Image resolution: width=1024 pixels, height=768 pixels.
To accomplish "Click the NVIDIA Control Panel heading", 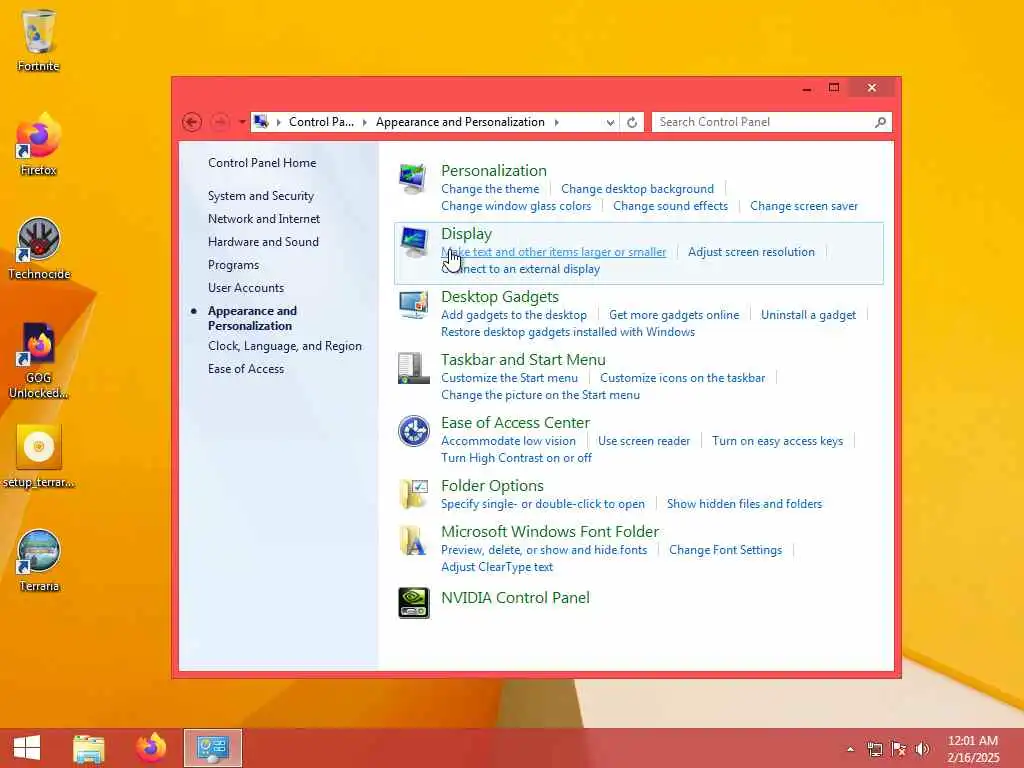I will (x=515, y=598).
